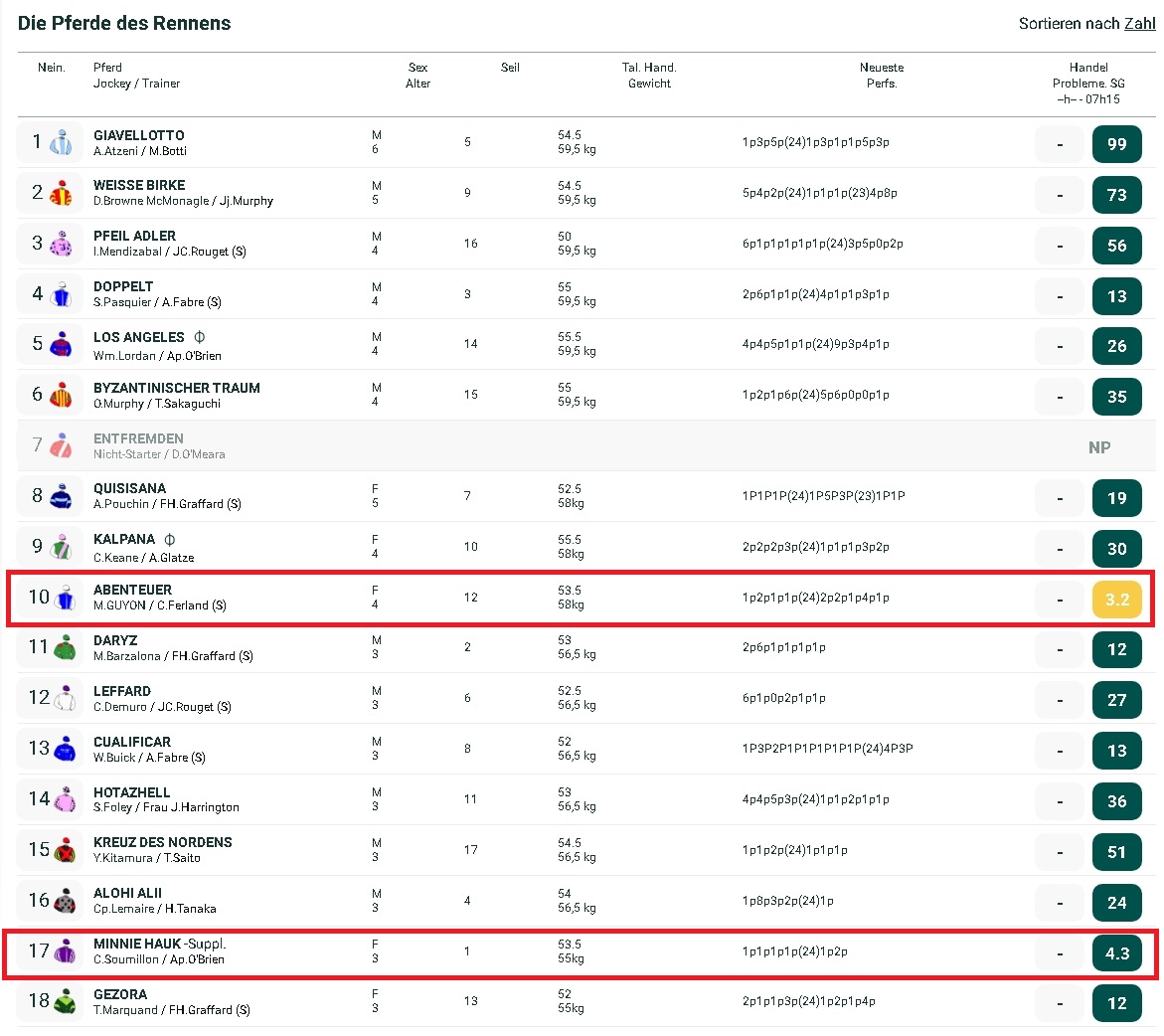Click the dash Handel cell for Kalpana

(1060, 549)
